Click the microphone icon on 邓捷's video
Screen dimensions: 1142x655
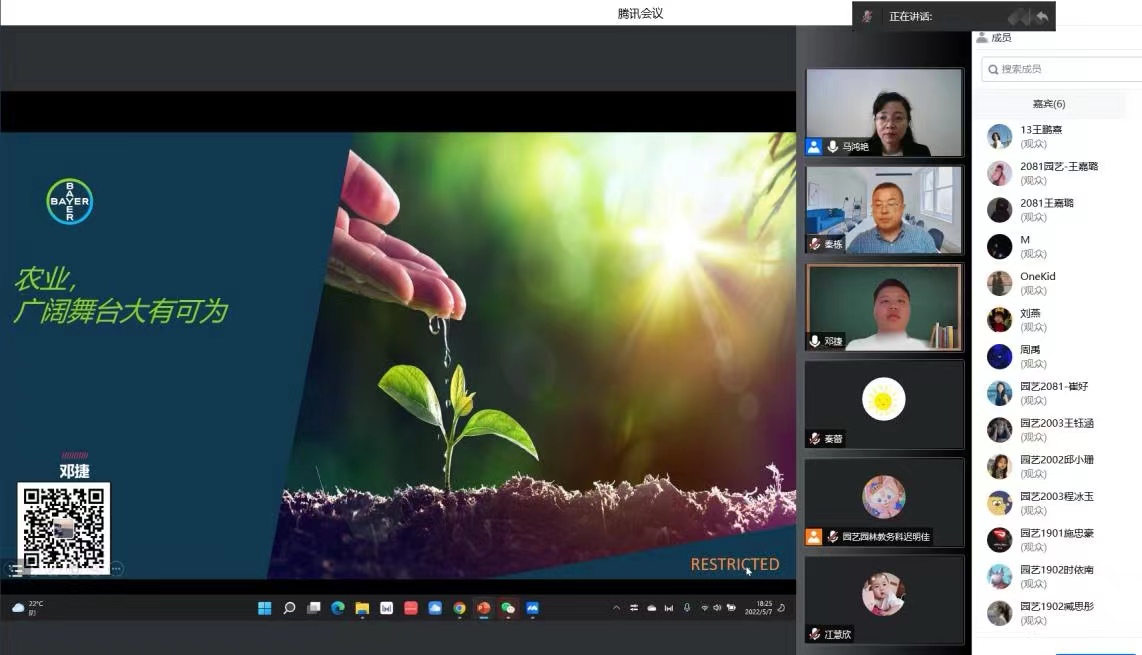pyautogui.click(x=815, y=341)
